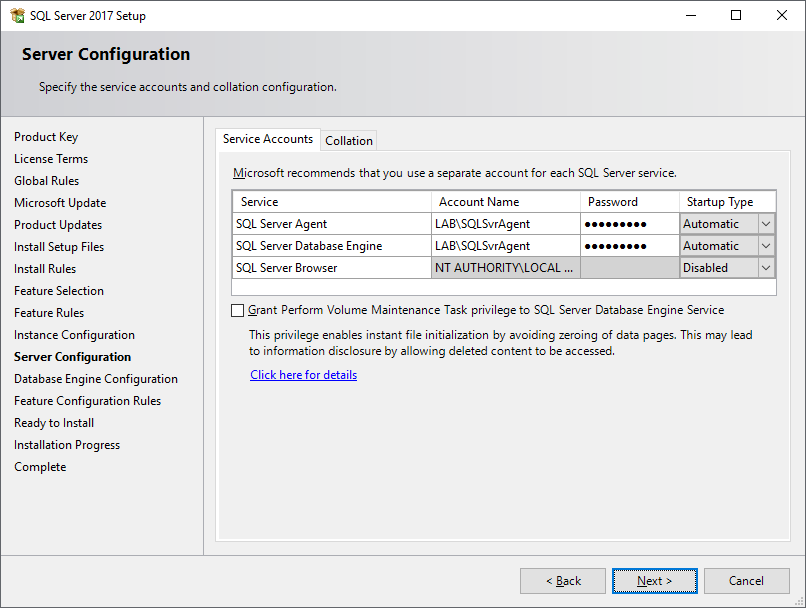Click the SQL Server Setup title bar icon
The width and height of the screenshot is (806, 608).
[16, 16]
